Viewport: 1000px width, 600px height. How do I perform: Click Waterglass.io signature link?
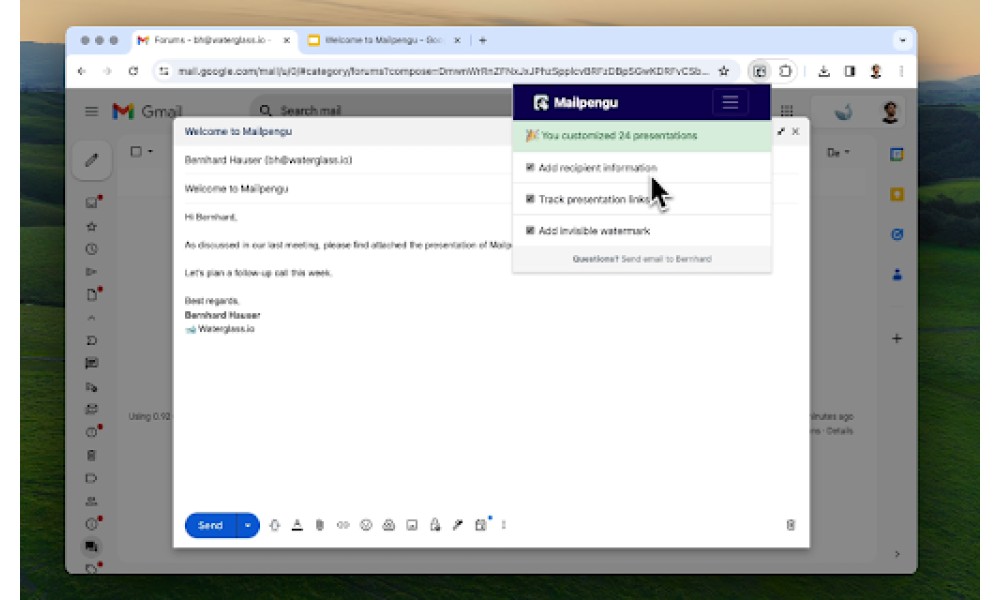pos(226,329)
